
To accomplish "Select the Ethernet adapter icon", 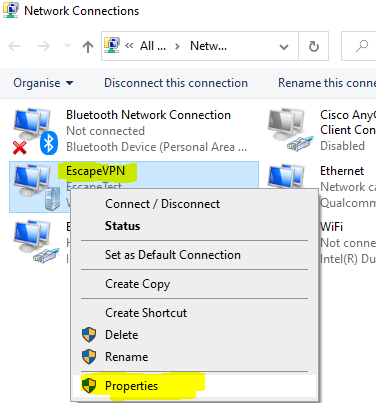I will (x=286, y=176).
